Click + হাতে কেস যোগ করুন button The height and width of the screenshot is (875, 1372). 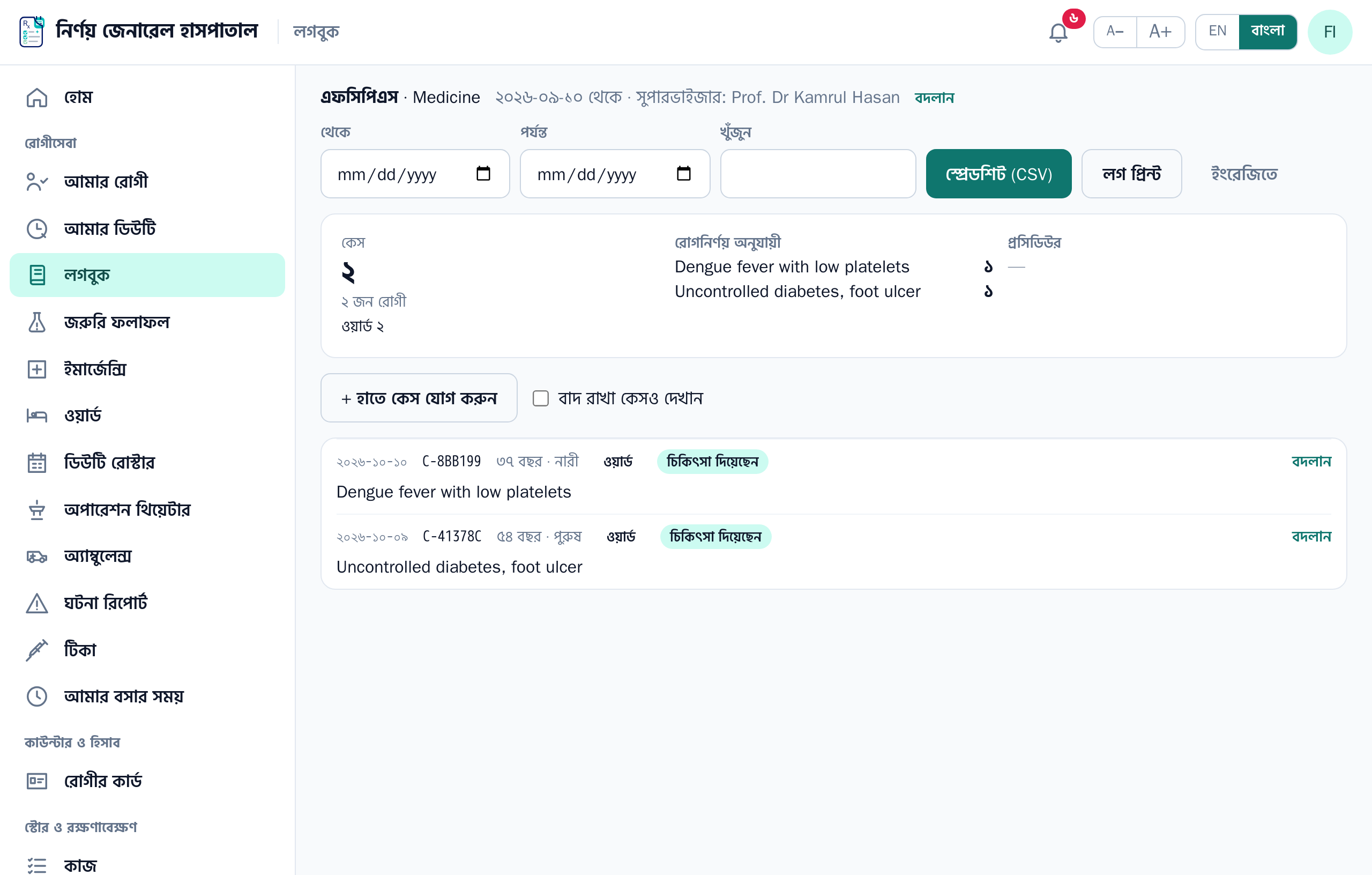point(419,398)
